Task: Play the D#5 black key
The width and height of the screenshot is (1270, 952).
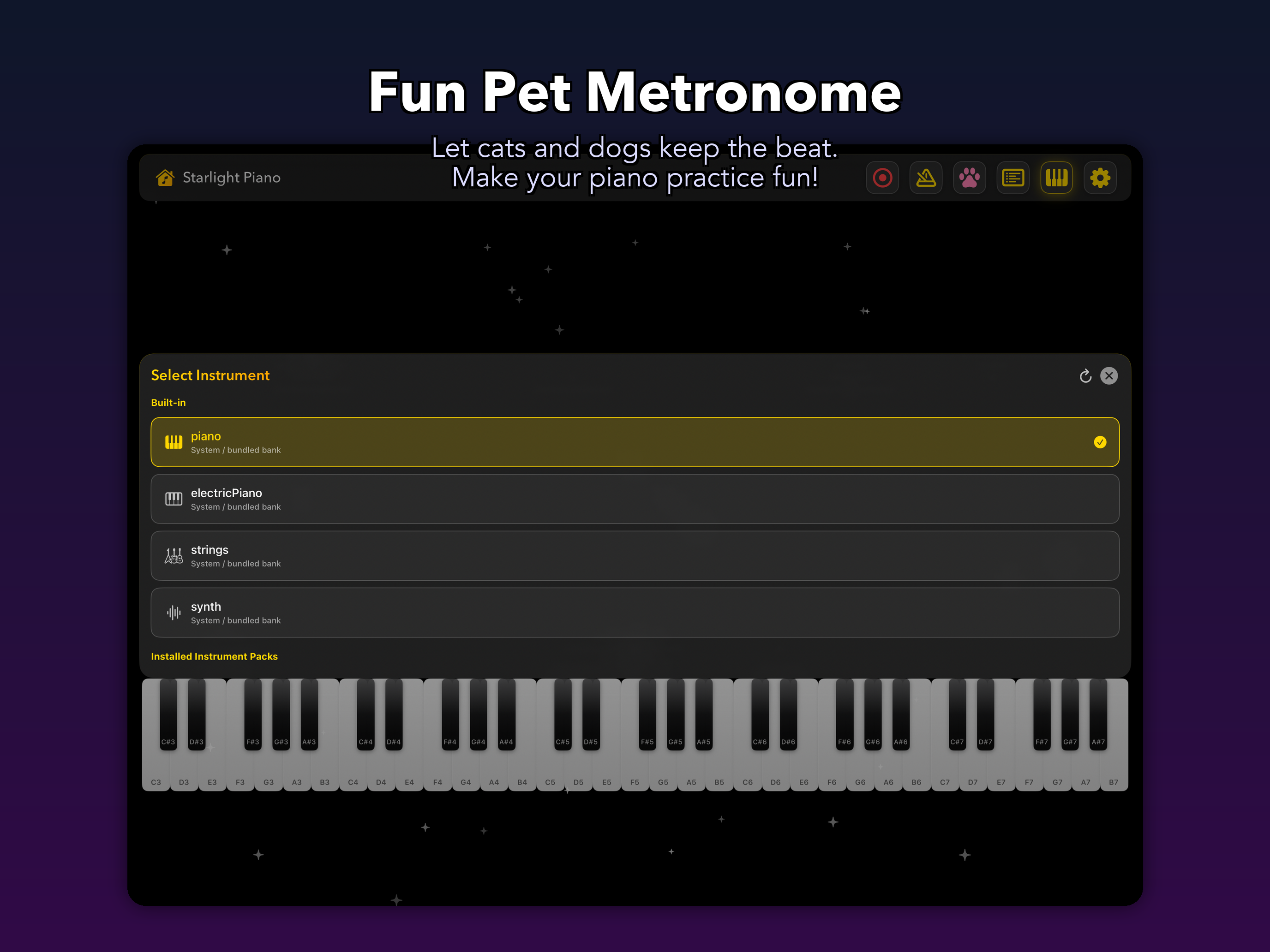Action: coord(591,714)
